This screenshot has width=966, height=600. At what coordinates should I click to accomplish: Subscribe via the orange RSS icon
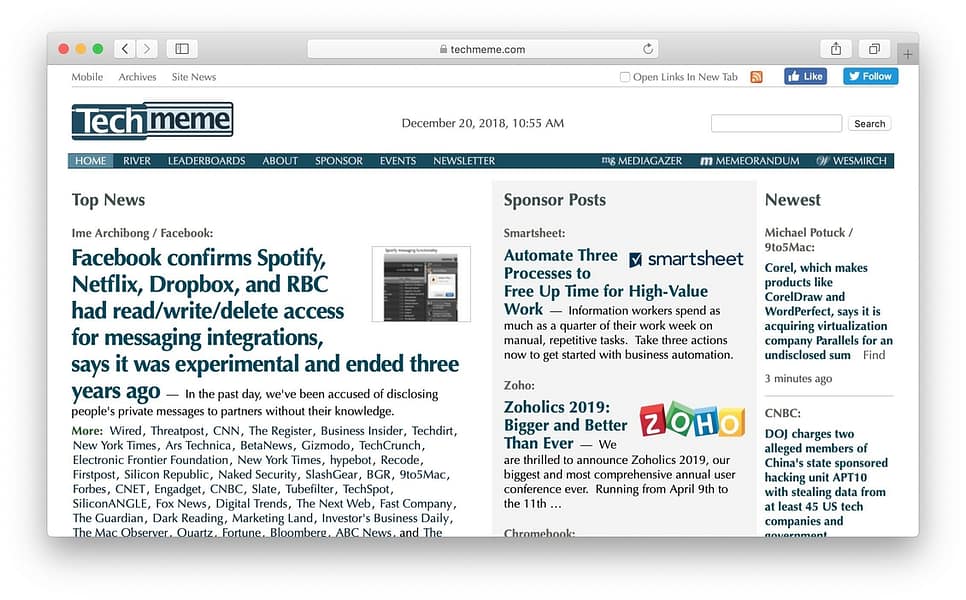(x=757, y=76)
